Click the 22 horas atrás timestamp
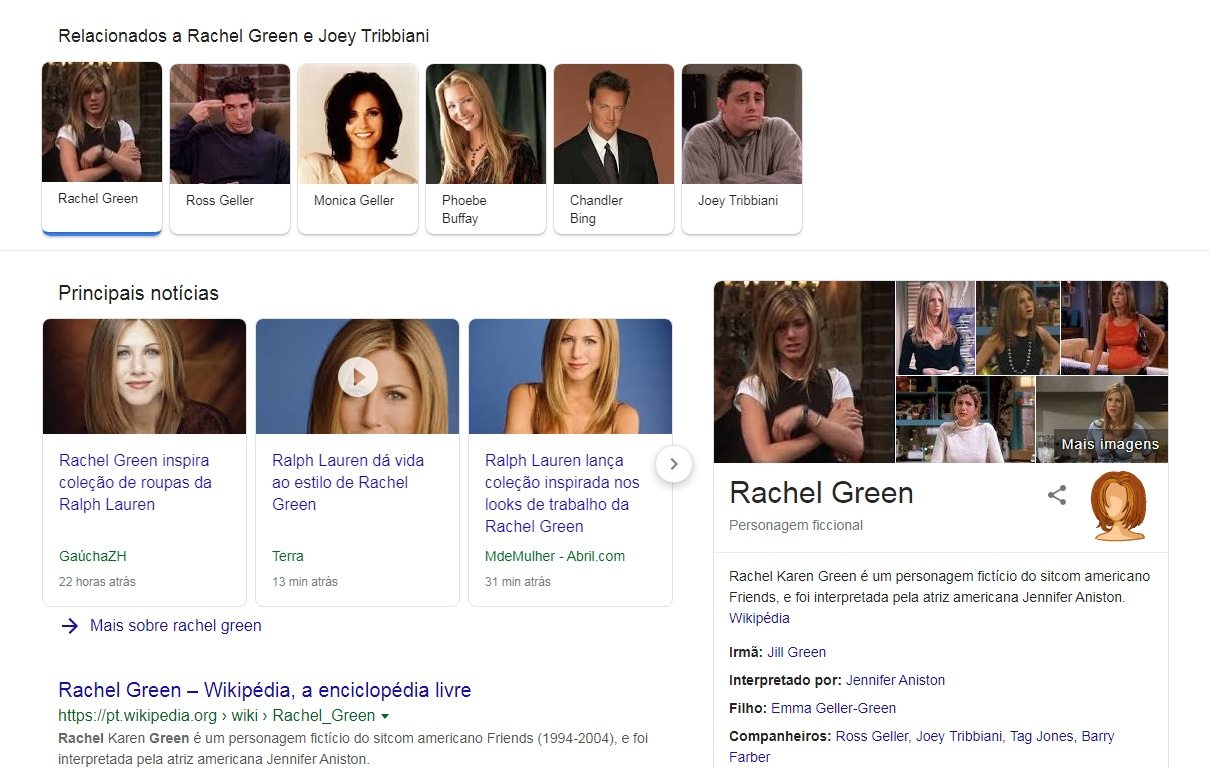 pos(97,581)
